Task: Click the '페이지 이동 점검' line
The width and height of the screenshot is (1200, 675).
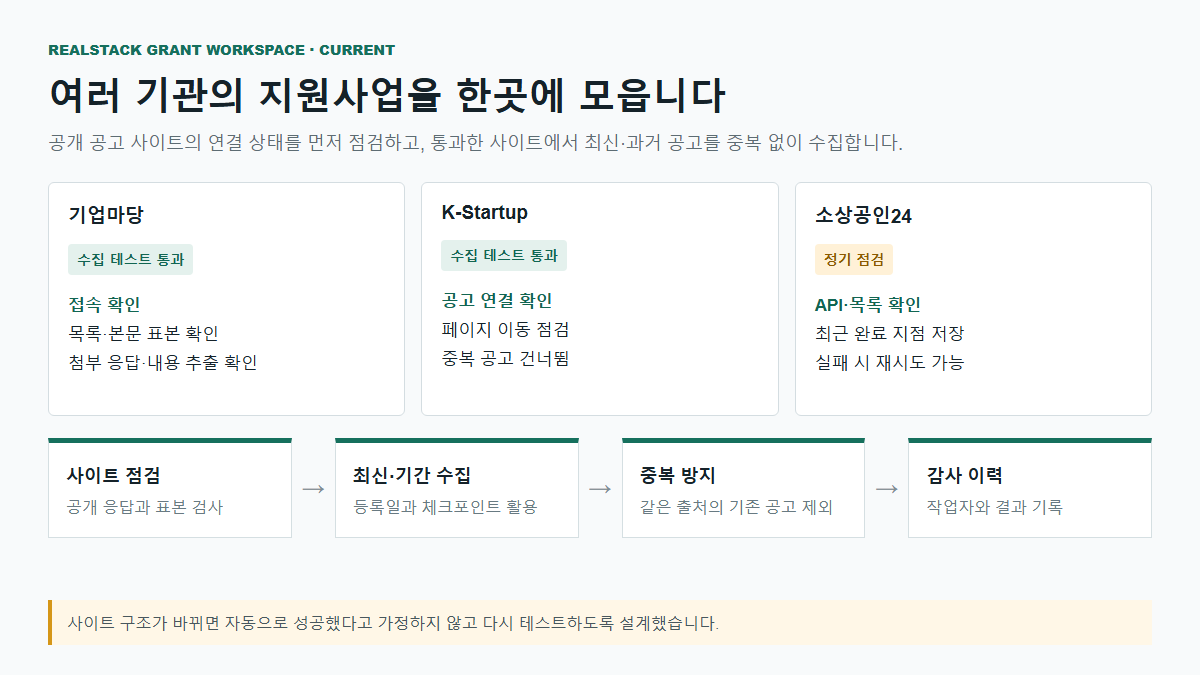Action: (x=505, y=329)
